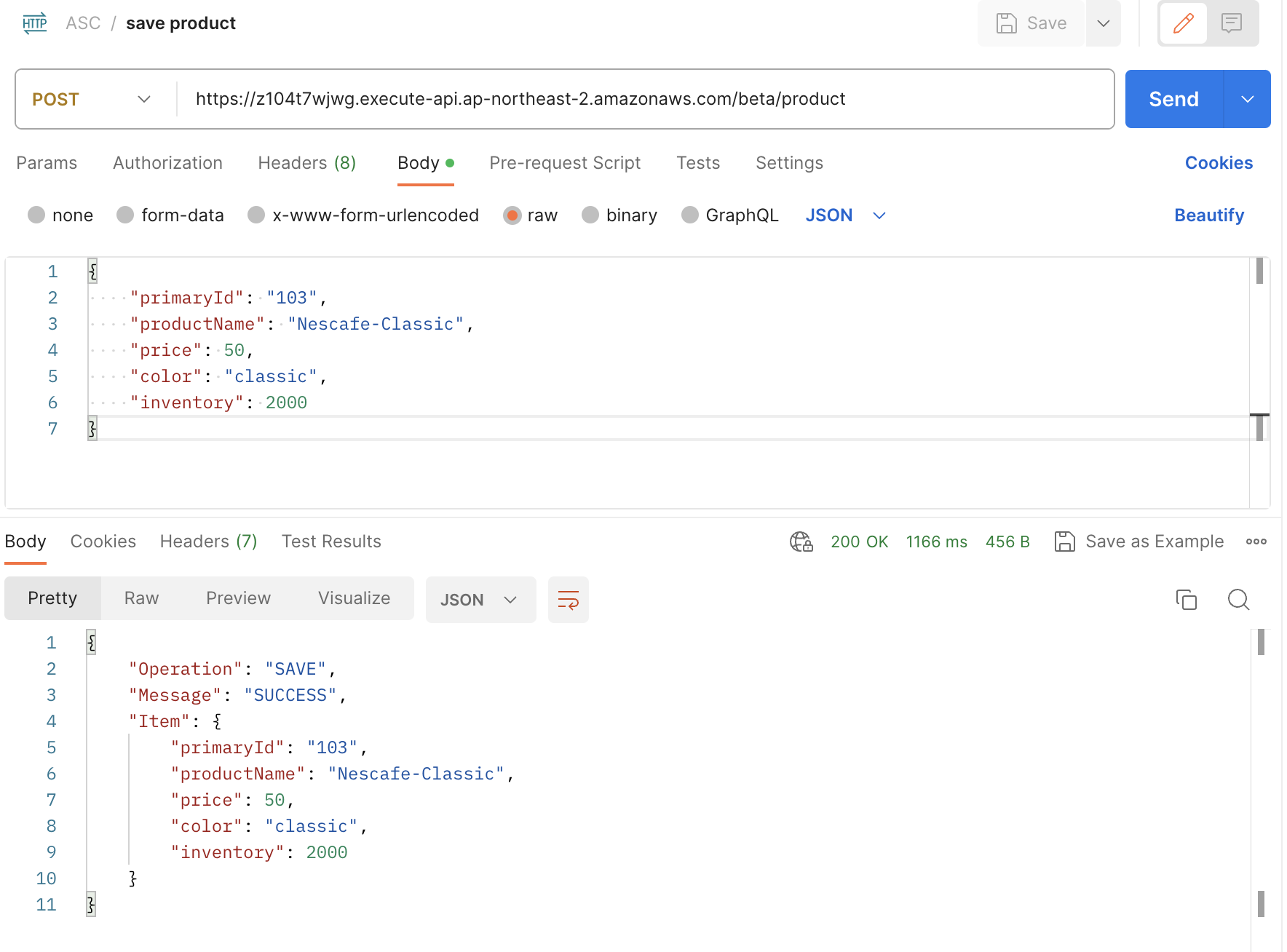Expand the Save options arrow

(1104, 23)
